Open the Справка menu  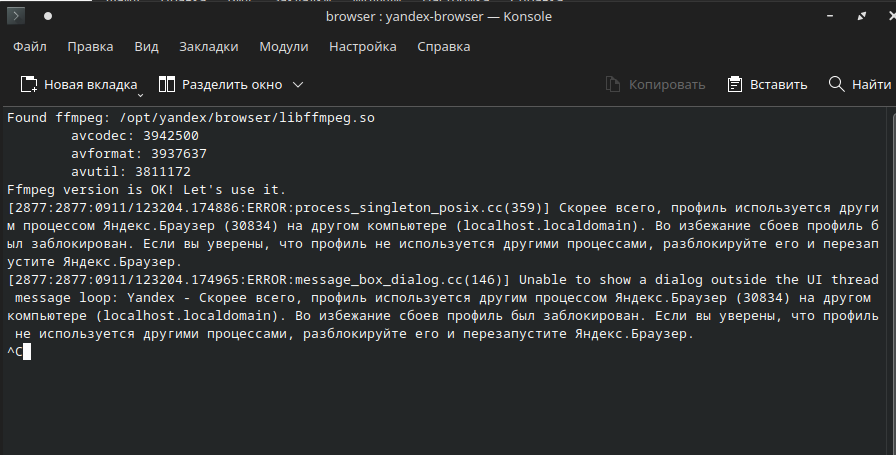point(443,47)
